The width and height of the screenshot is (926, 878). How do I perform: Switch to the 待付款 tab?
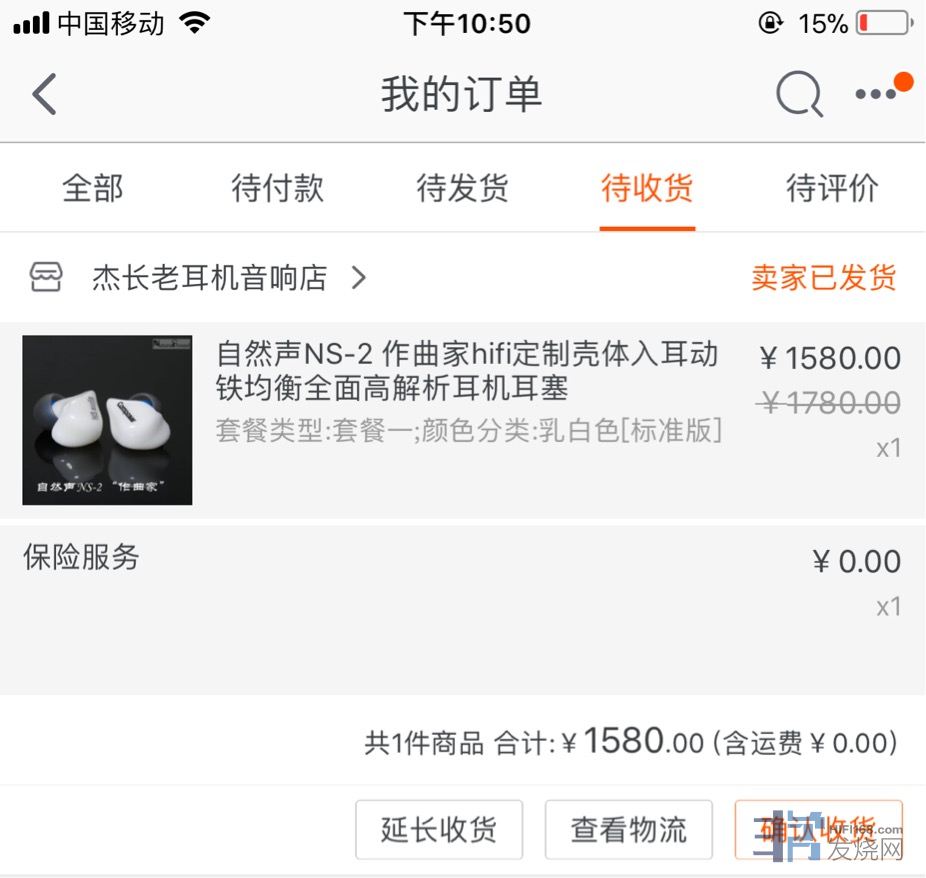tap(278, 188)
